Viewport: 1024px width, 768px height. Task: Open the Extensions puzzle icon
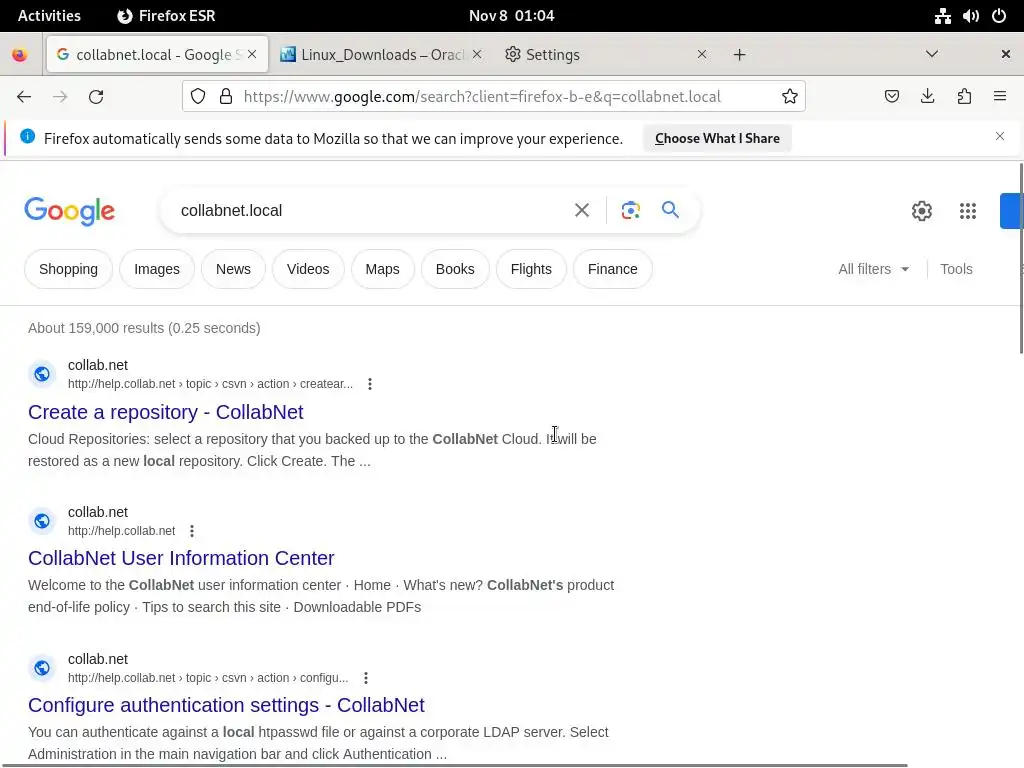click(x=964, y=97)
